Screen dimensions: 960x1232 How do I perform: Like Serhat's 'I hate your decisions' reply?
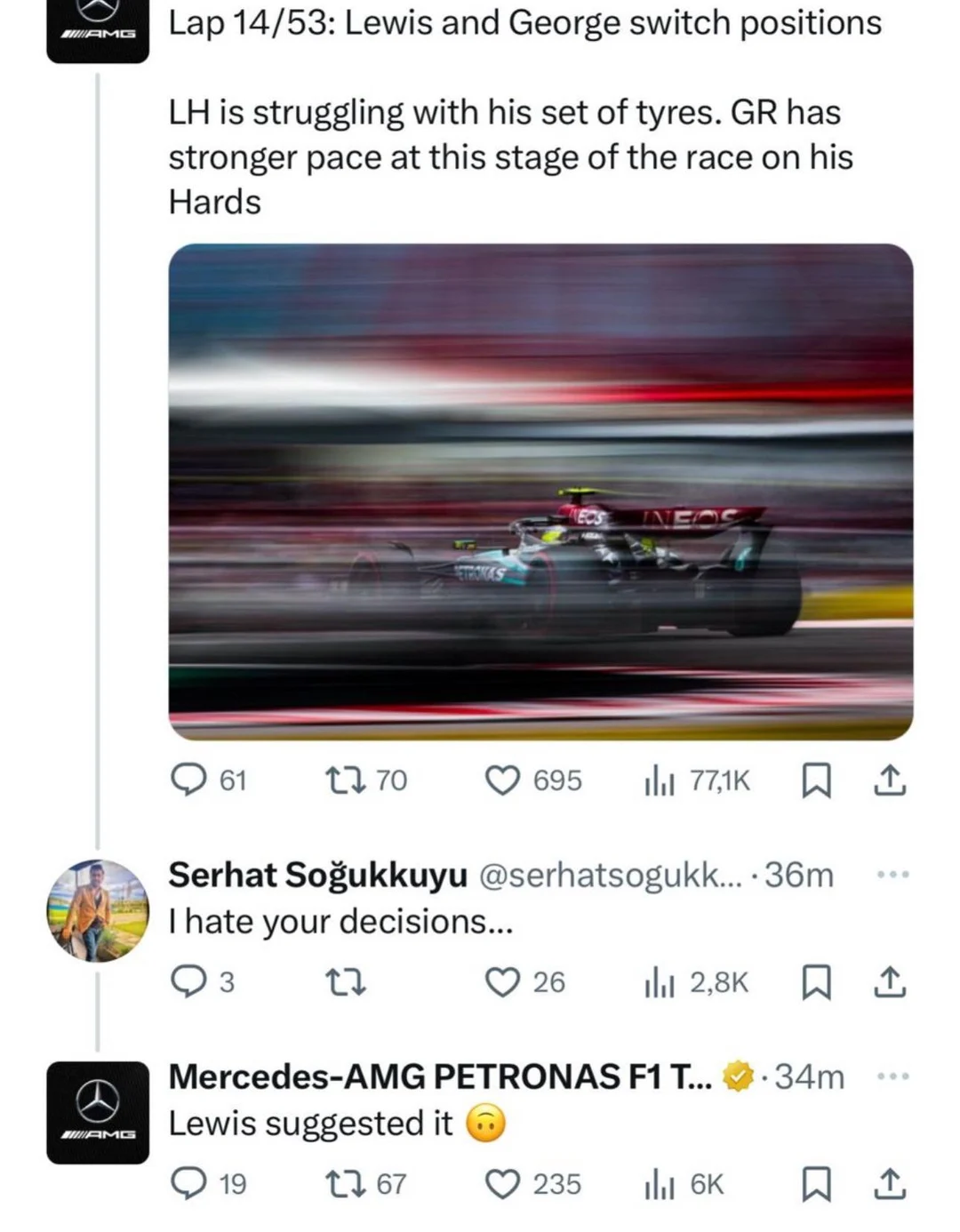point(507,982)
